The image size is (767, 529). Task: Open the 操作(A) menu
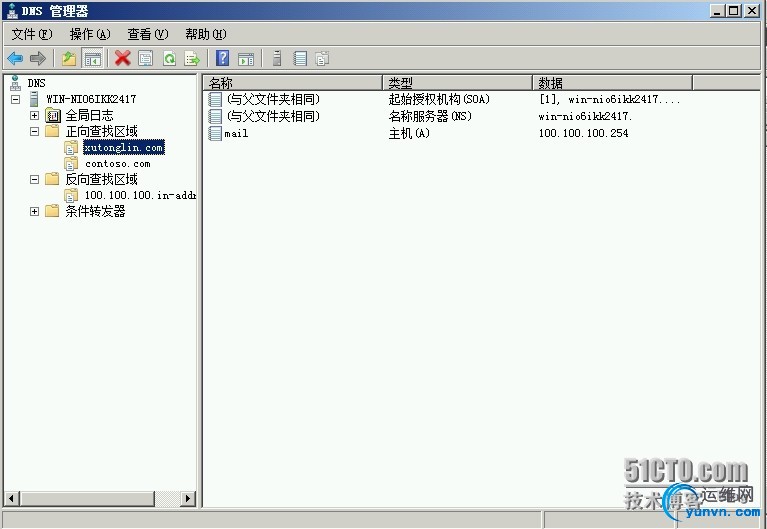click(x=90, y=34)
